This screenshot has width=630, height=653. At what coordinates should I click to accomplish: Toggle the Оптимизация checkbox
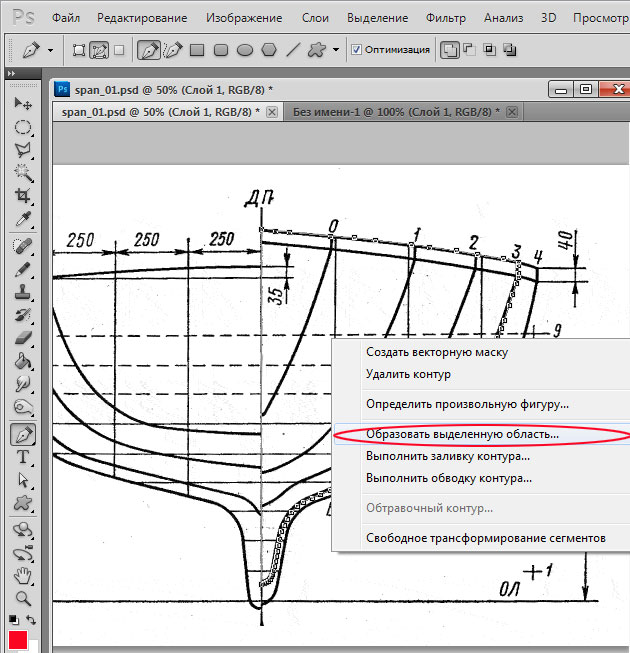coord(356,49)
